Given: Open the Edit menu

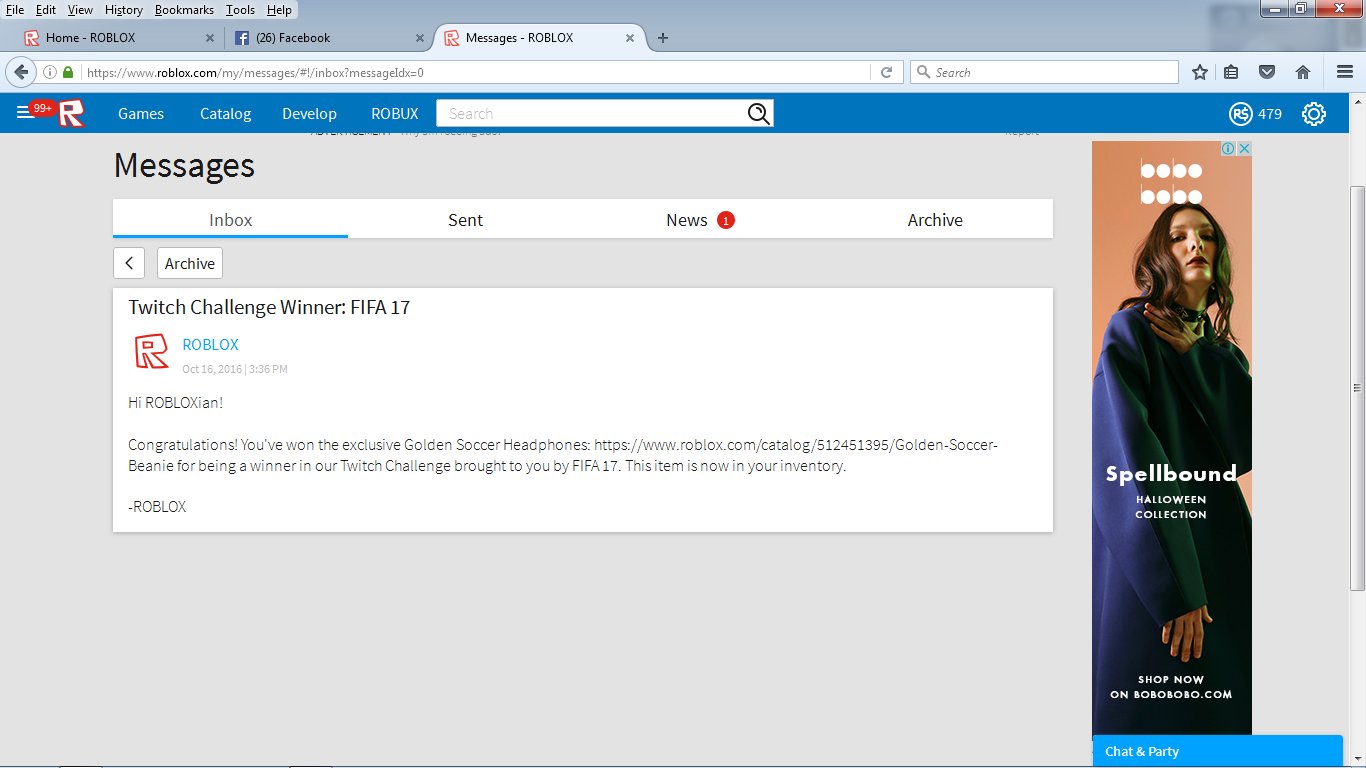Looking at the screenshot, I should (46, 9).
